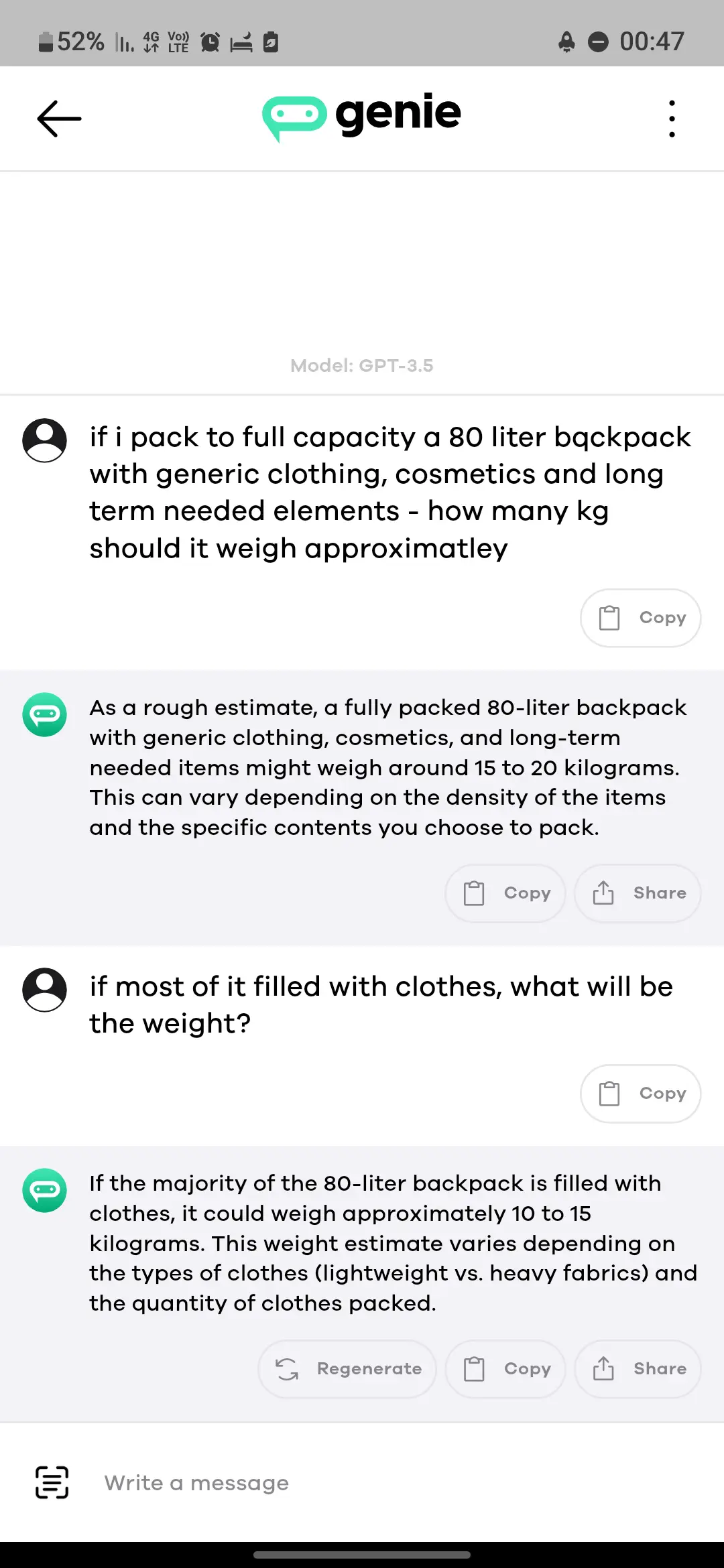The height and width of the screenshot is (1568, 724).
Task: Tap the battery 52% status indicator
Action: (71, 42)
